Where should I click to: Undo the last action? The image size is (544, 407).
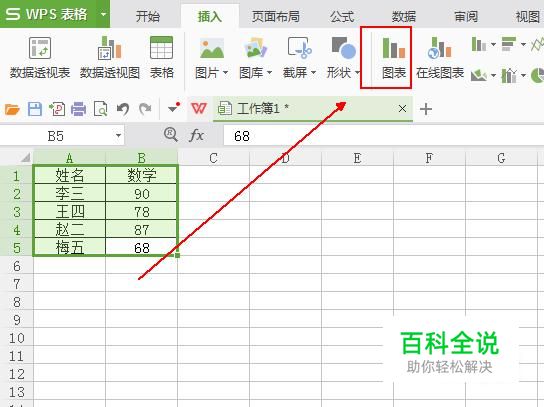pos(123,109)
